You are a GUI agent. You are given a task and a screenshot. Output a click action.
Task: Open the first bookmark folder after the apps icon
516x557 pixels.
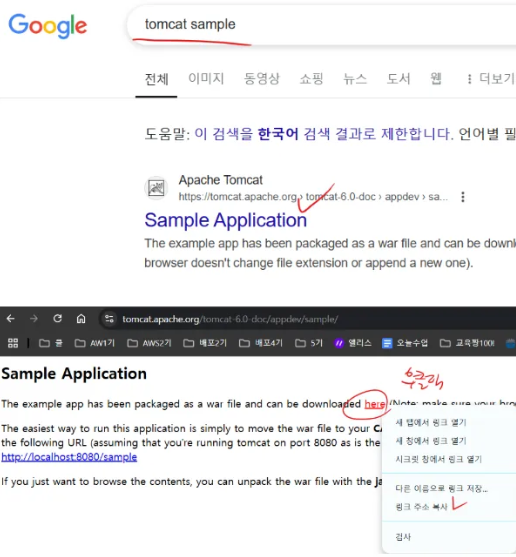(51, 343)
